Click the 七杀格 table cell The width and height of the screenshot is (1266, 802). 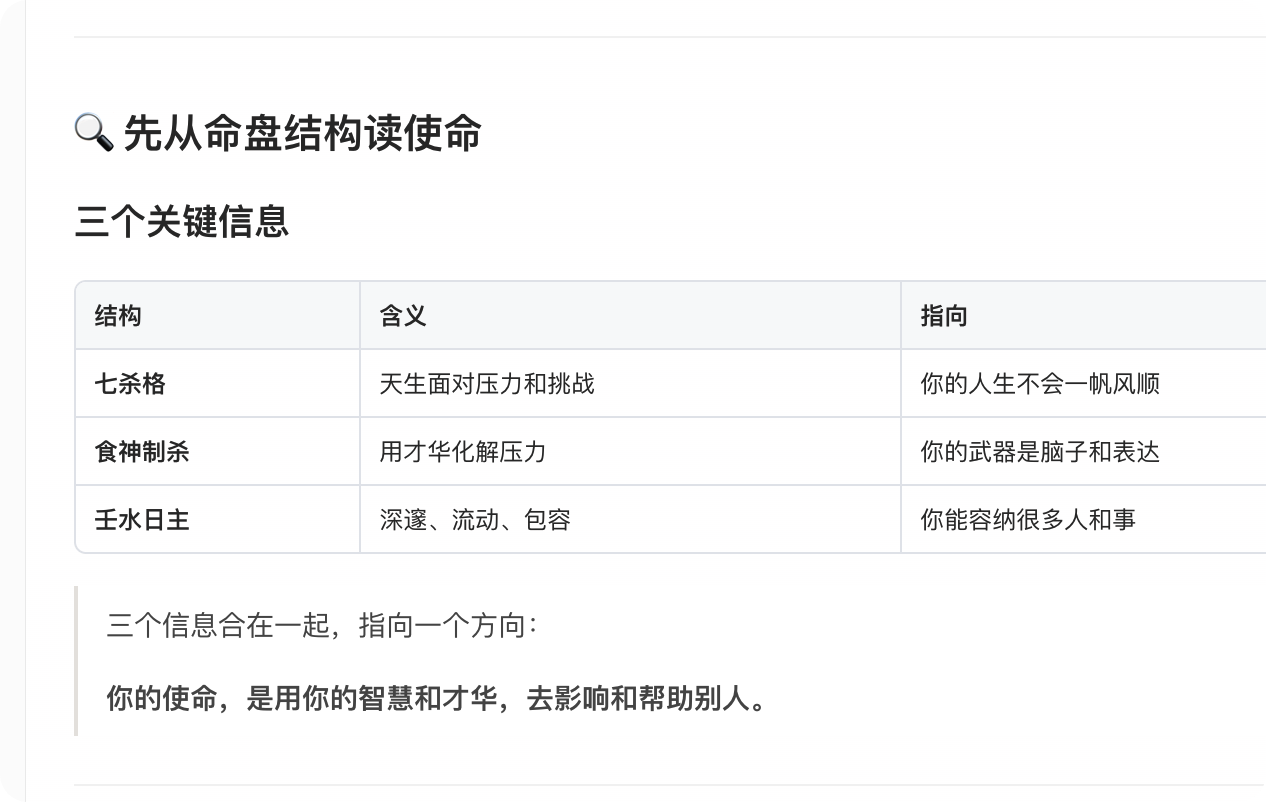pyautogui.click(x=130, y=384)
